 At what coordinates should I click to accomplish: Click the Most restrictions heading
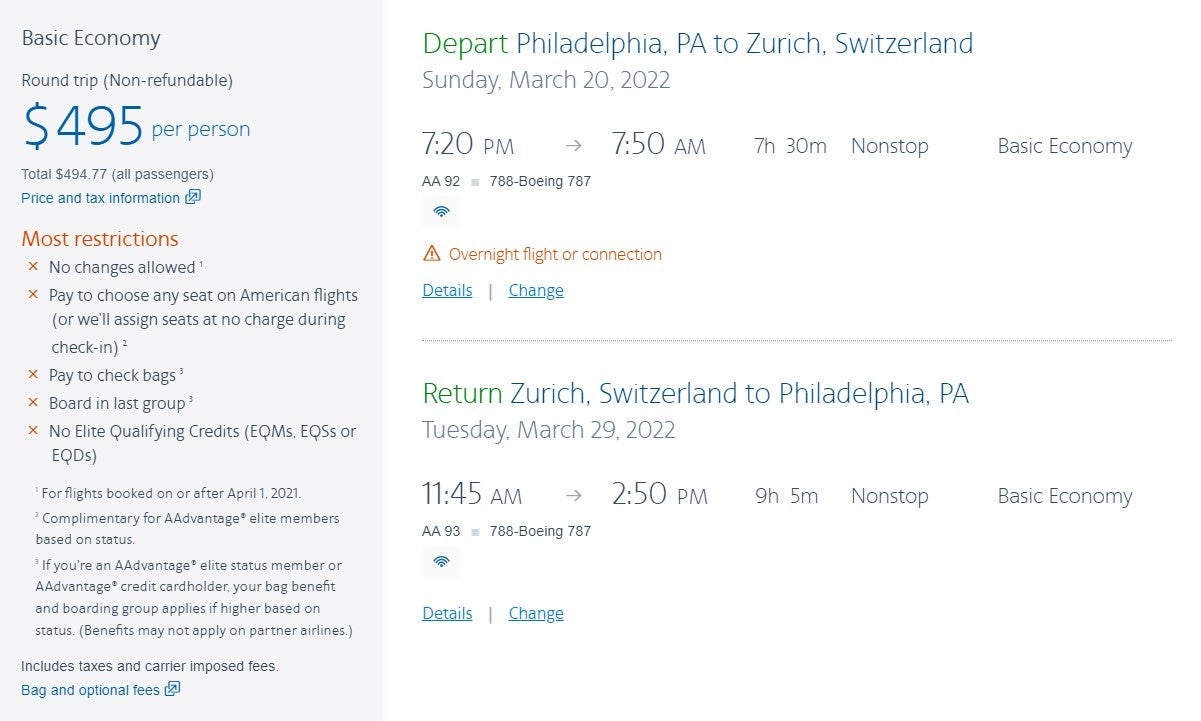tap(100, 239)
